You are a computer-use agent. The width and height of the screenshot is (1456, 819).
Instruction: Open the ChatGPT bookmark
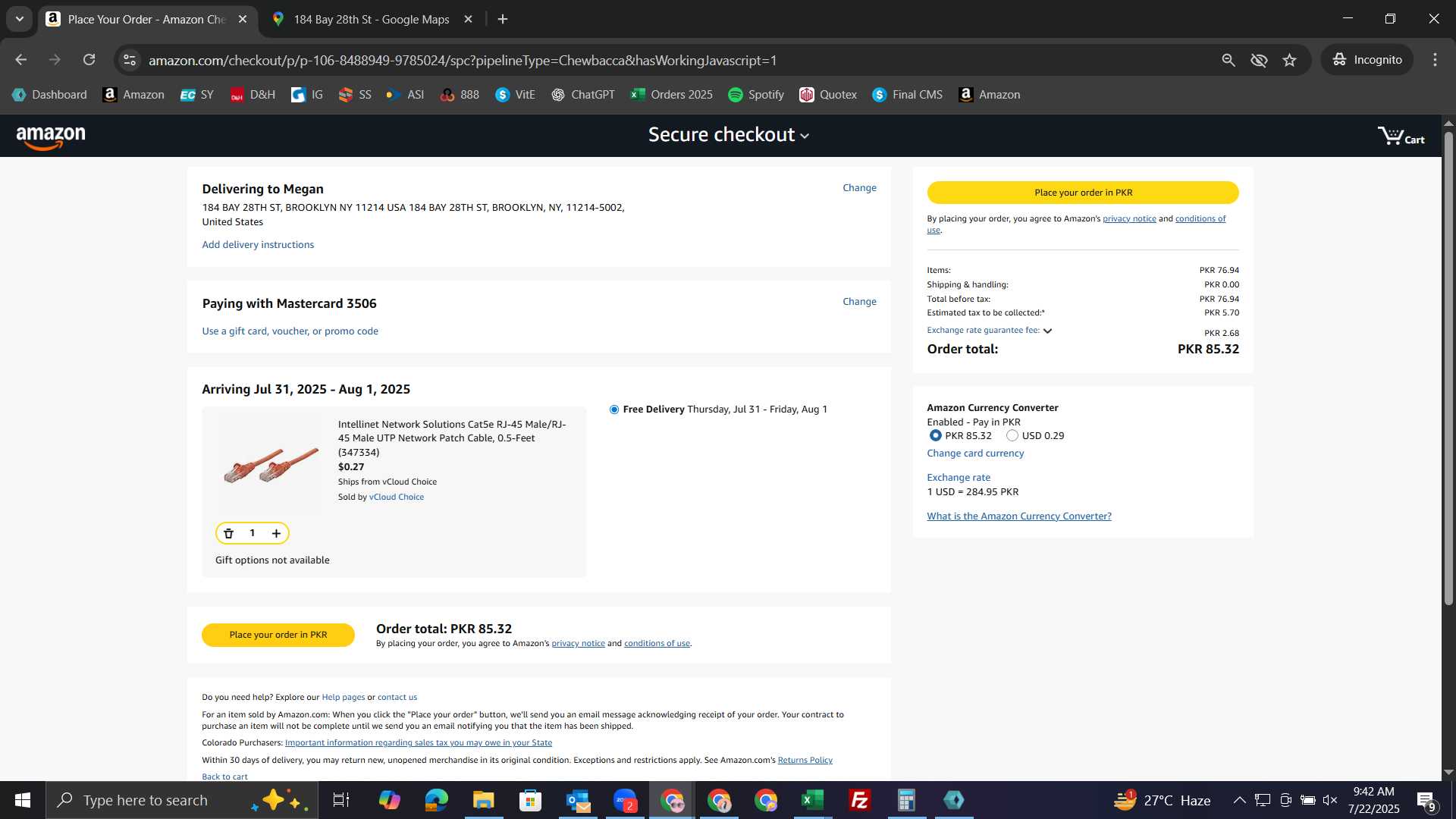[x=582, y=95]
